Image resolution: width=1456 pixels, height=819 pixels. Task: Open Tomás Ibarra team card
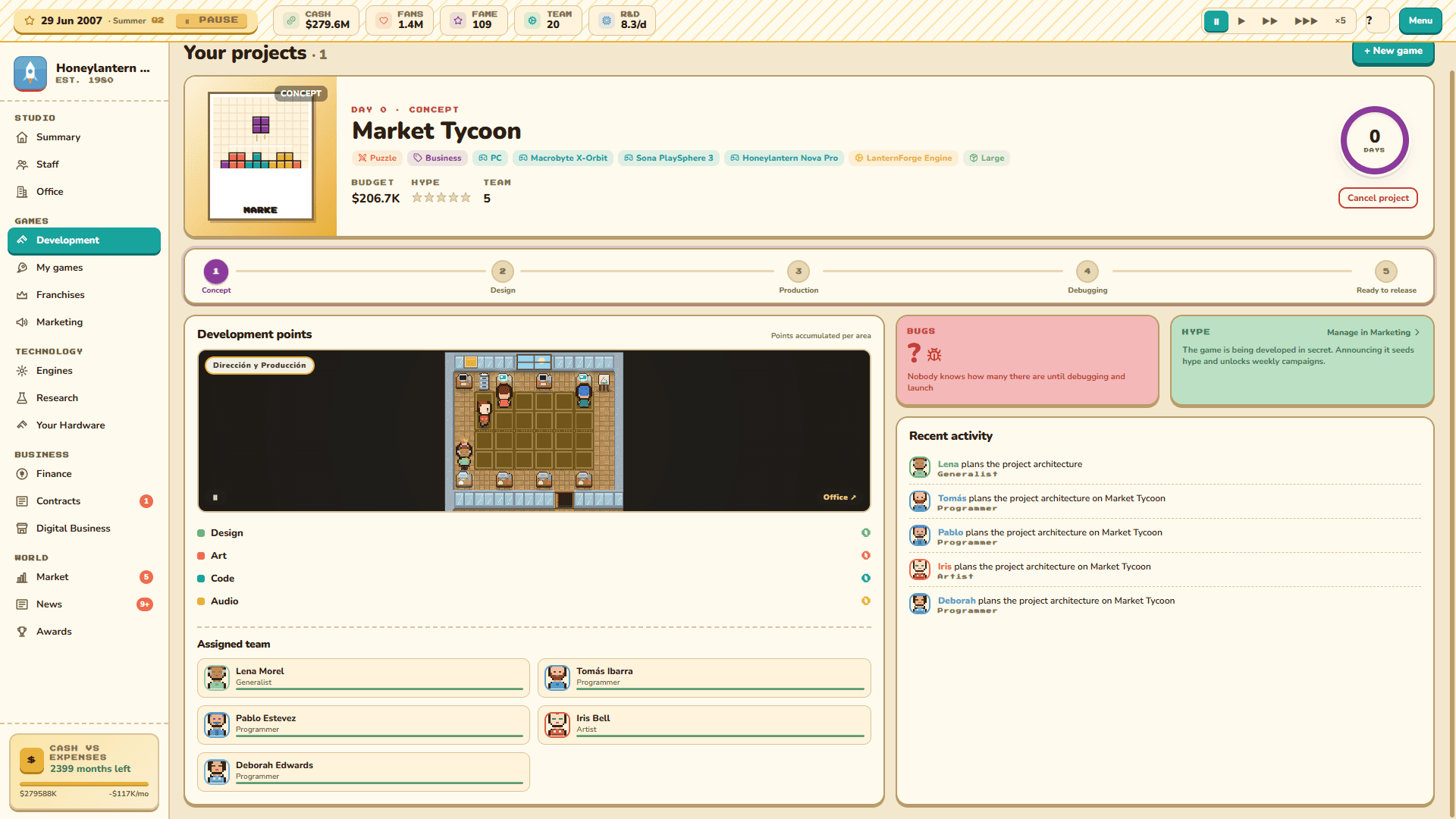tap(704, 678)
